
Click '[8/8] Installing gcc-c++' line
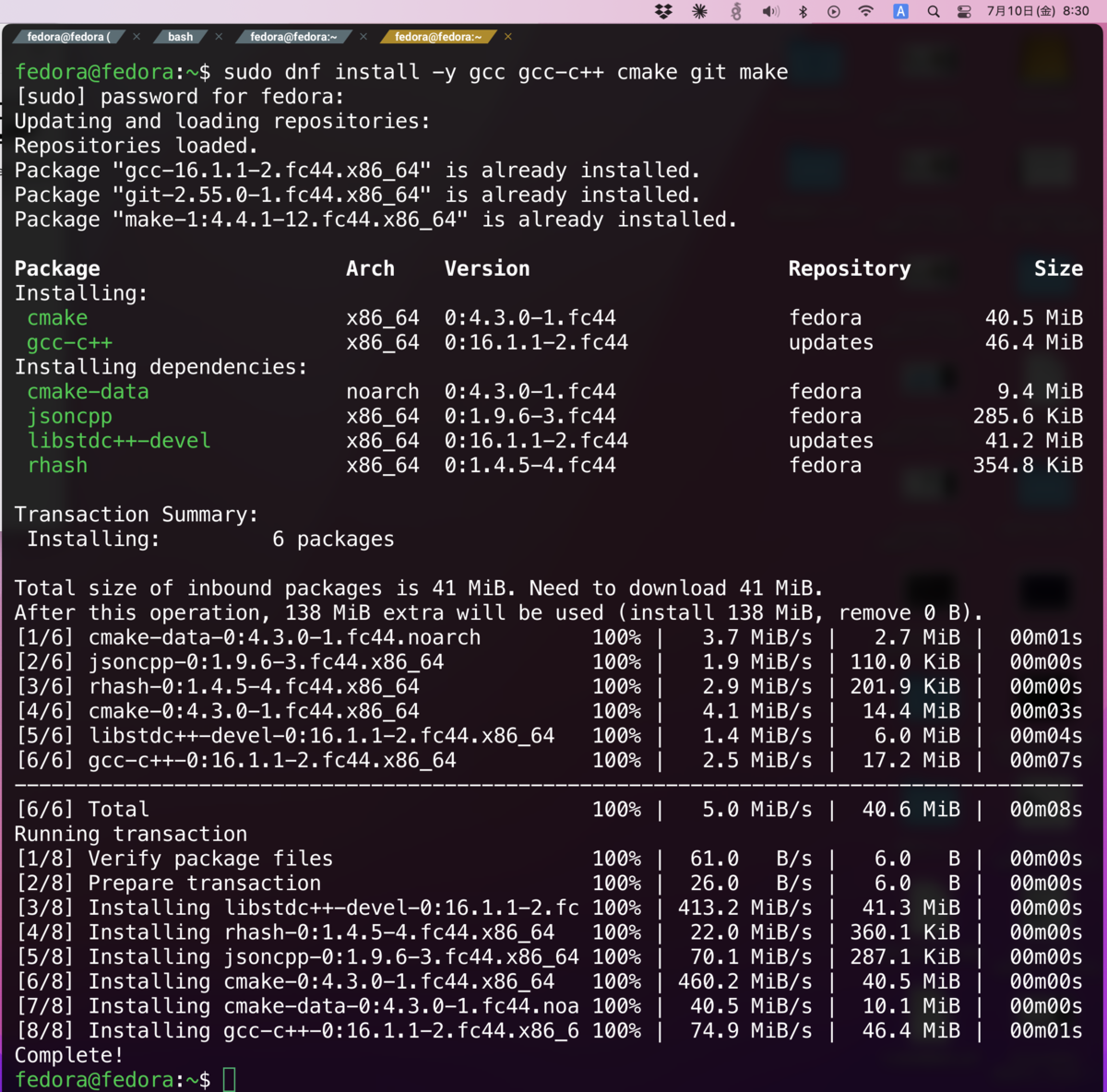click(x=549, y=1031)
